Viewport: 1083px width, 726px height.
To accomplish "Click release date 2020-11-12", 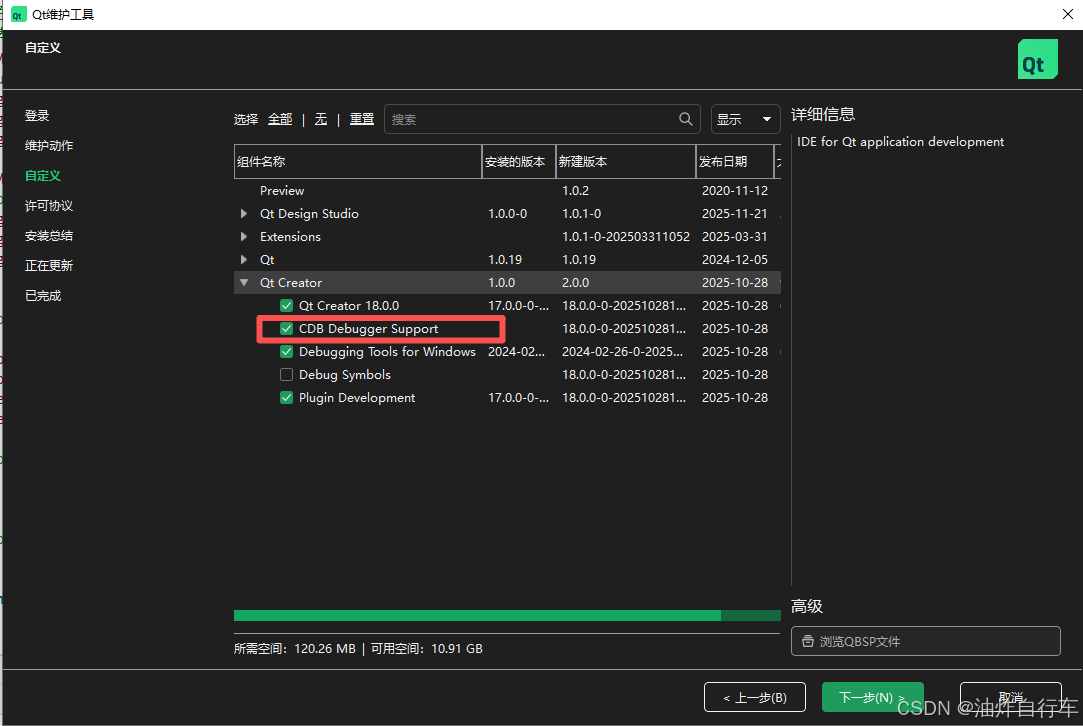I will click(735, 191).
